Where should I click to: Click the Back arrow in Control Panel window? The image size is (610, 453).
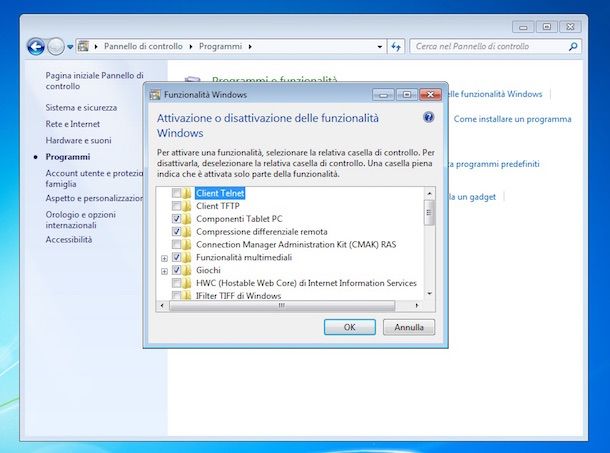tap(36, 47)
